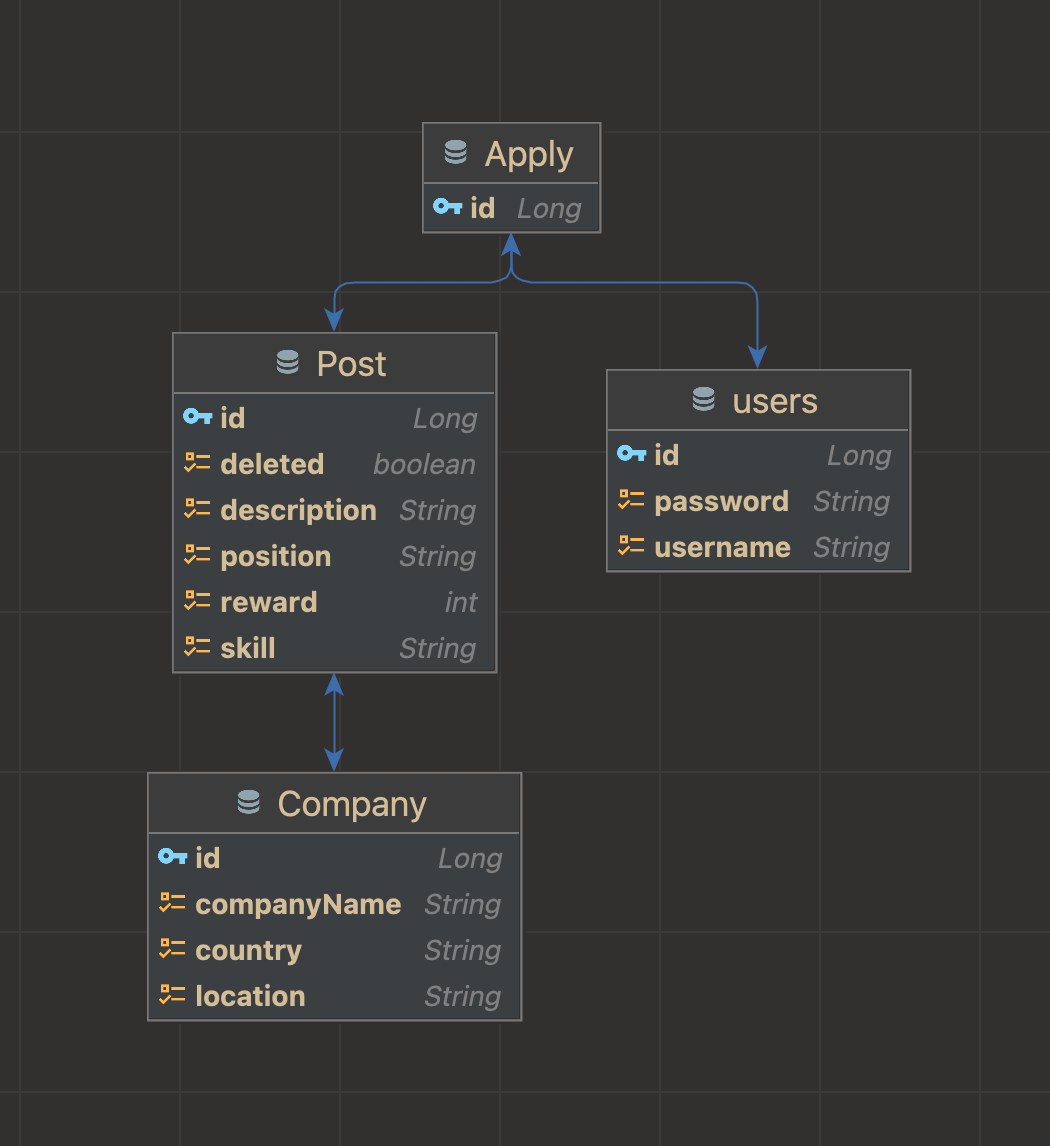Click the field icon next to skill in Post

pyautogui.click(x=196, y=647)
